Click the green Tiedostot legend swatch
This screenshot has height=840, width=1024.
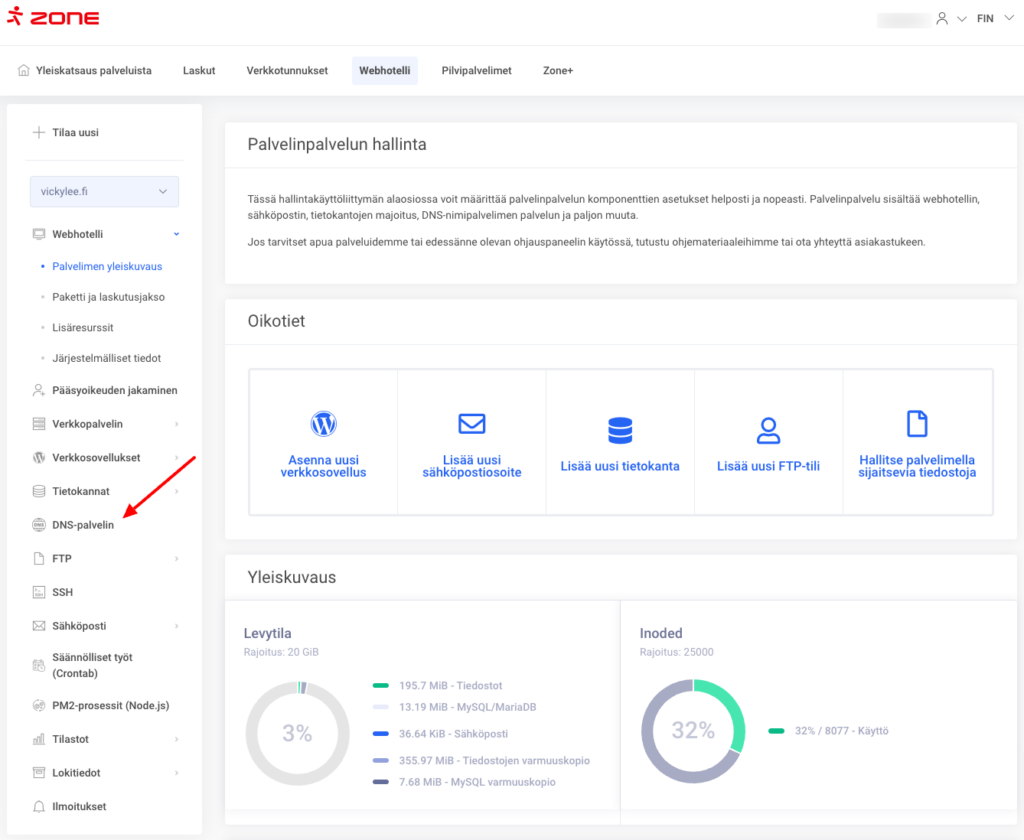(x=380, y=685)
